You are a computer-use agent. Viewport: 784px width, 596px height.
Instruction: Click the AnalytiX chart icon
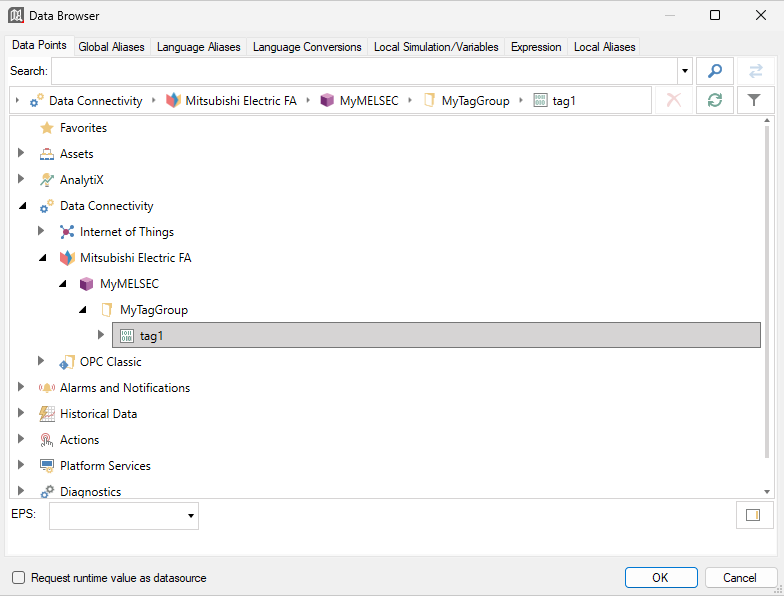47,180
